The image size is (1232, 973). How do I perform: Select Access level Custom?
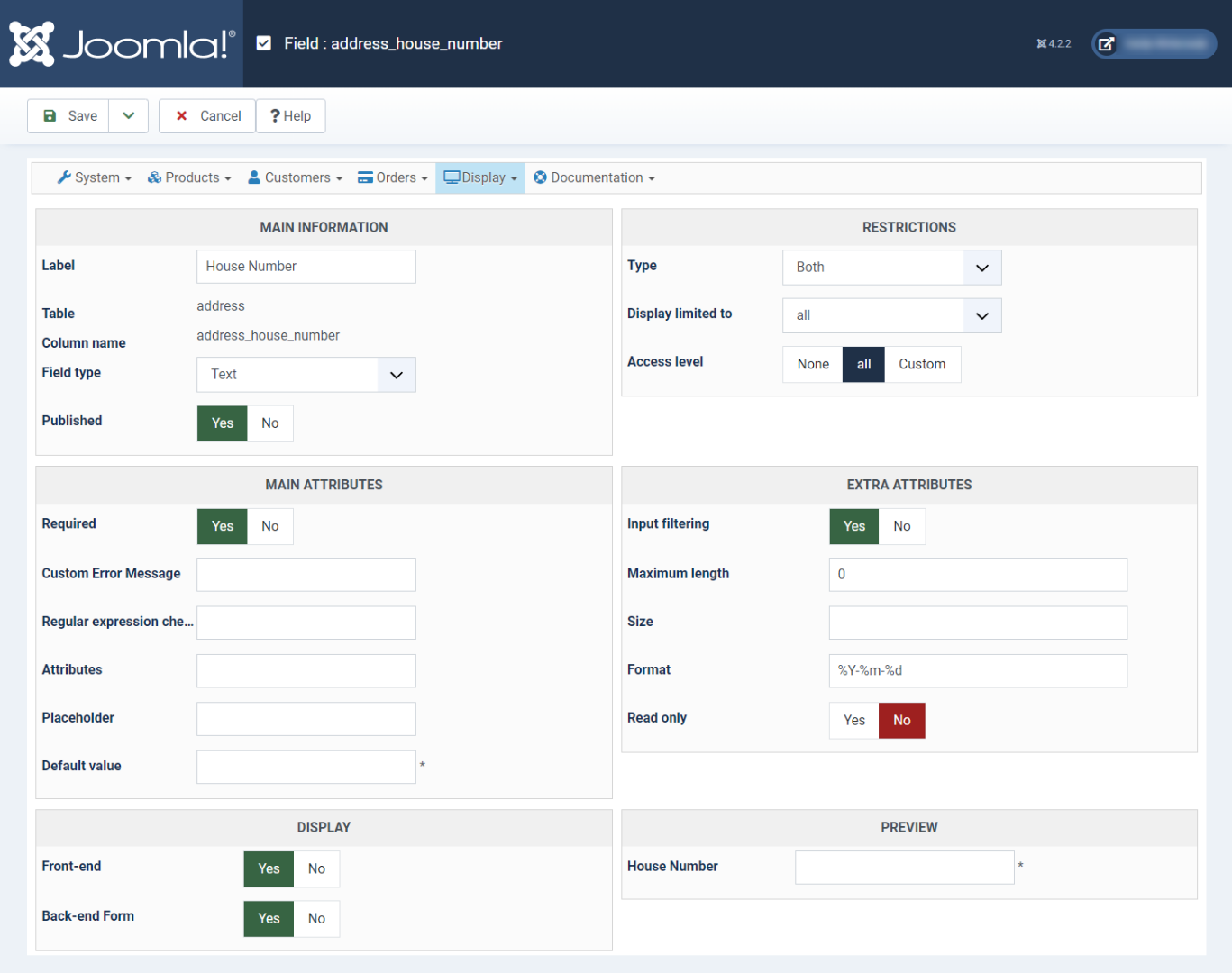click(922, 364)
